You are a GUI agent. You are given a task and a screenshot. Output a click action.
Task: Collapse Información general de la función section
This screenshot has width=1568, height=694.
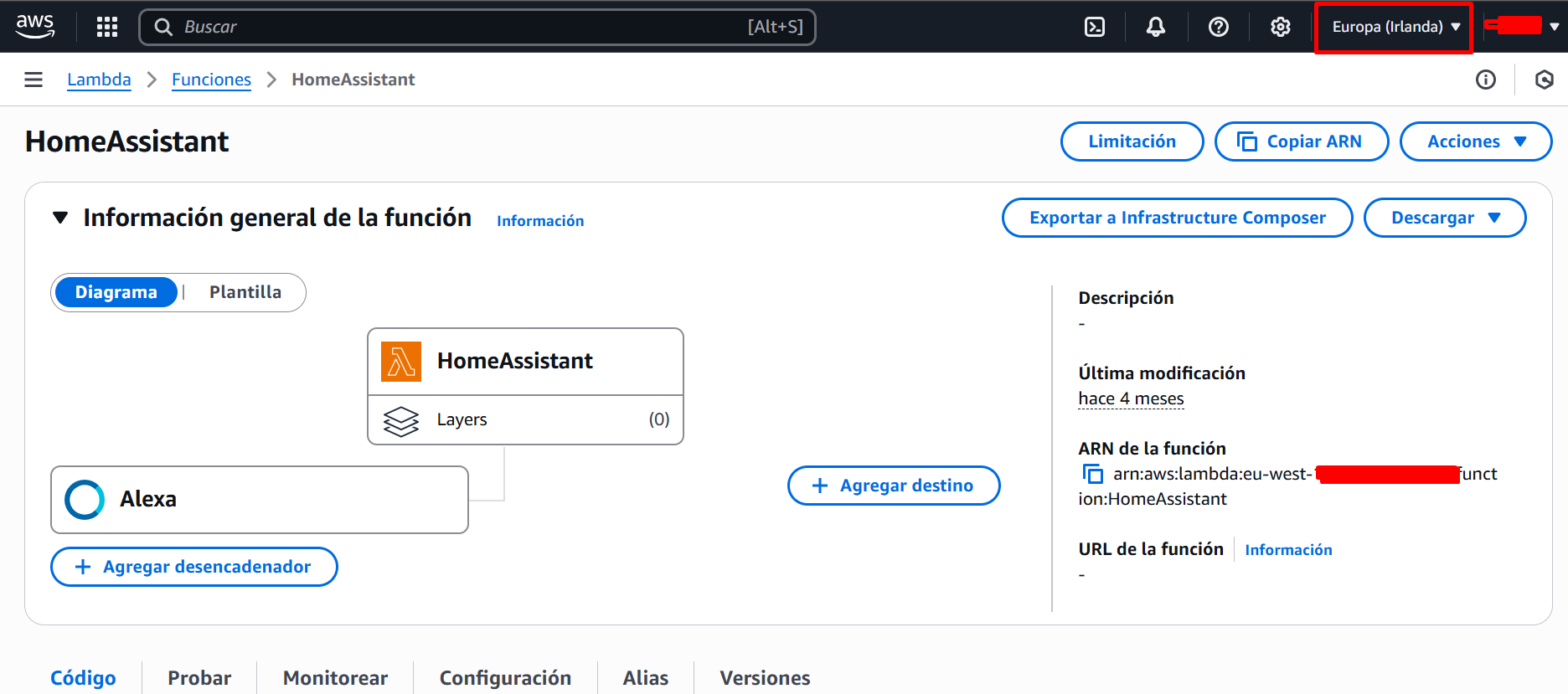tap(59, 218)
